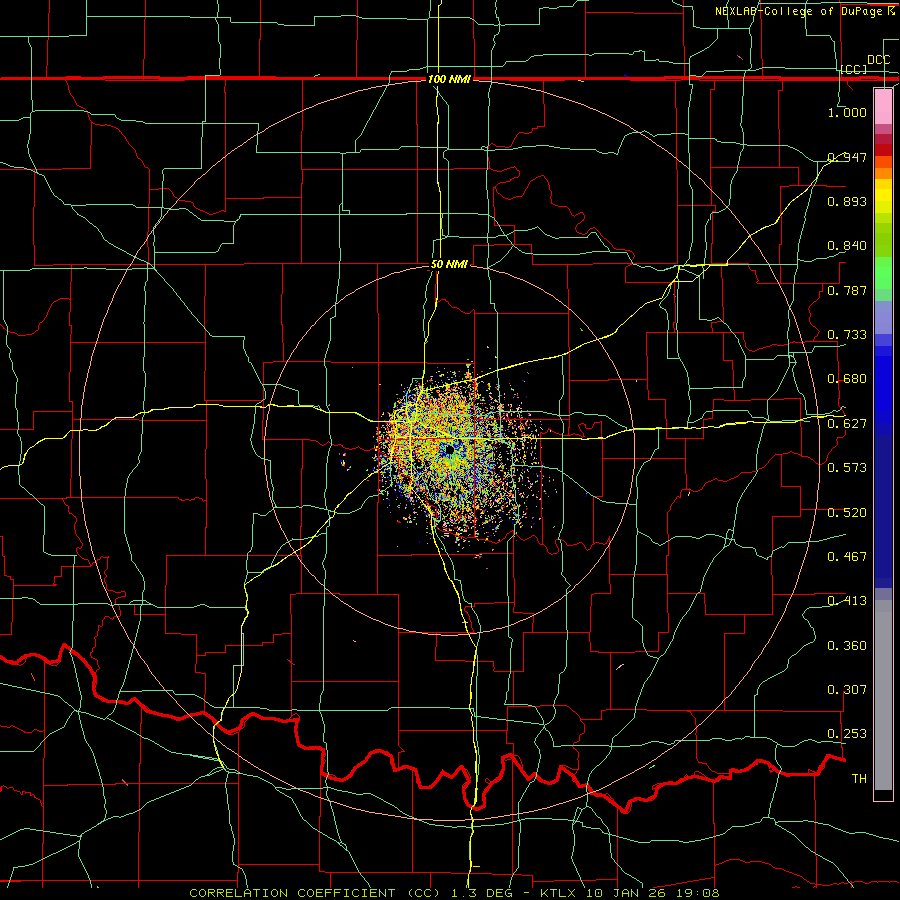The image size is (900, 900).
Task: Click the 0.627 legend value
Action: click(847, 424)
